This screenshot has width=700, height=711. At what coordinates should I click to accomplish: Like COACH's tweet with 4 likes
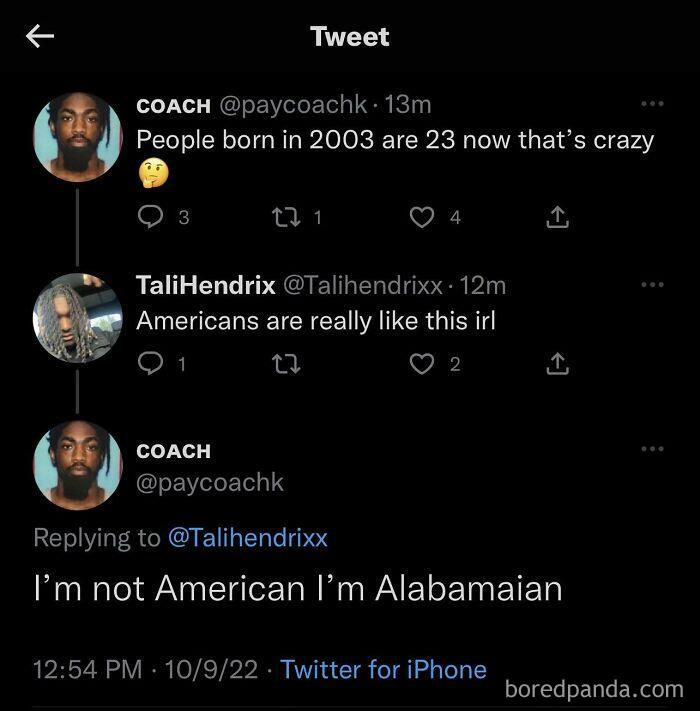(422, 217)
